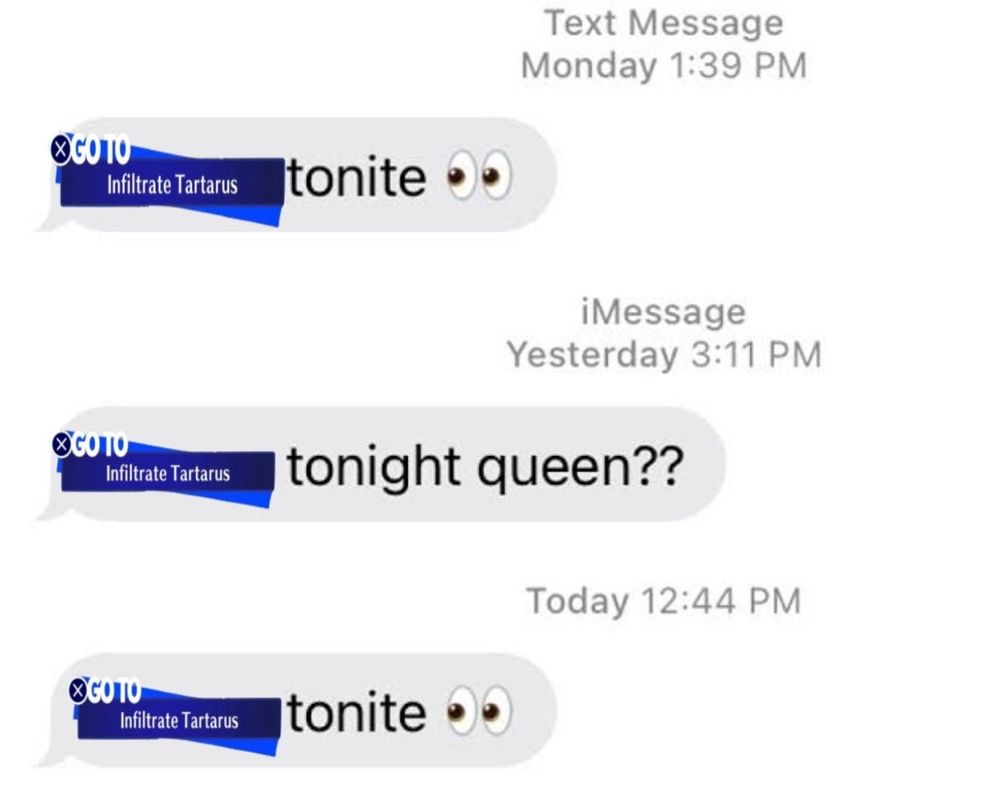Open the 'Infiltrate Tartarus' banner in the Monday message
The height and width of the screenshot is (797, 1000).
172,184
